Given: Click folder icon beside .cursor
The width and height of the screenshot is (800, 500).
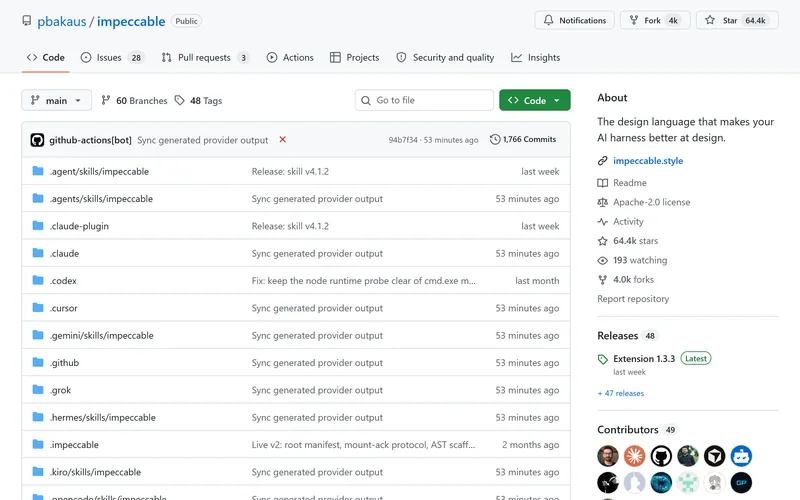Looking at the screenshot, I should (x=38, y=308).
